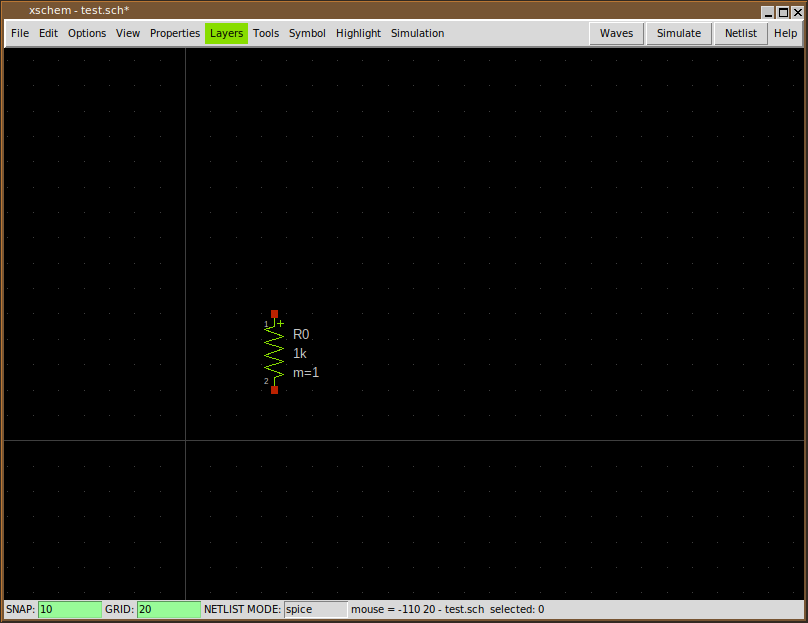
Task: Open the Tools menu
Action: point(266,33)
